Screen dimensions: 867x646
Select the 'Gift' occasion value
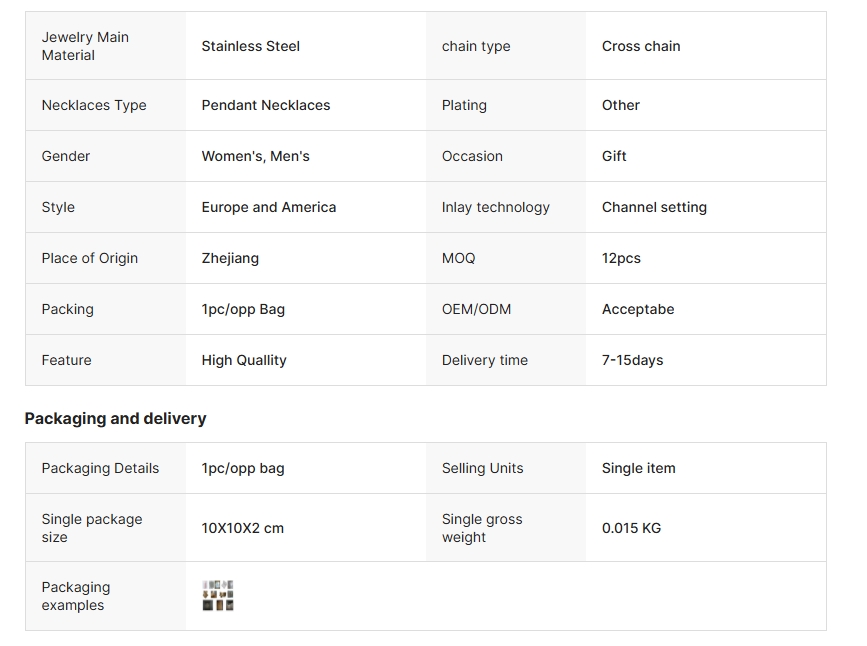[614, 156]
